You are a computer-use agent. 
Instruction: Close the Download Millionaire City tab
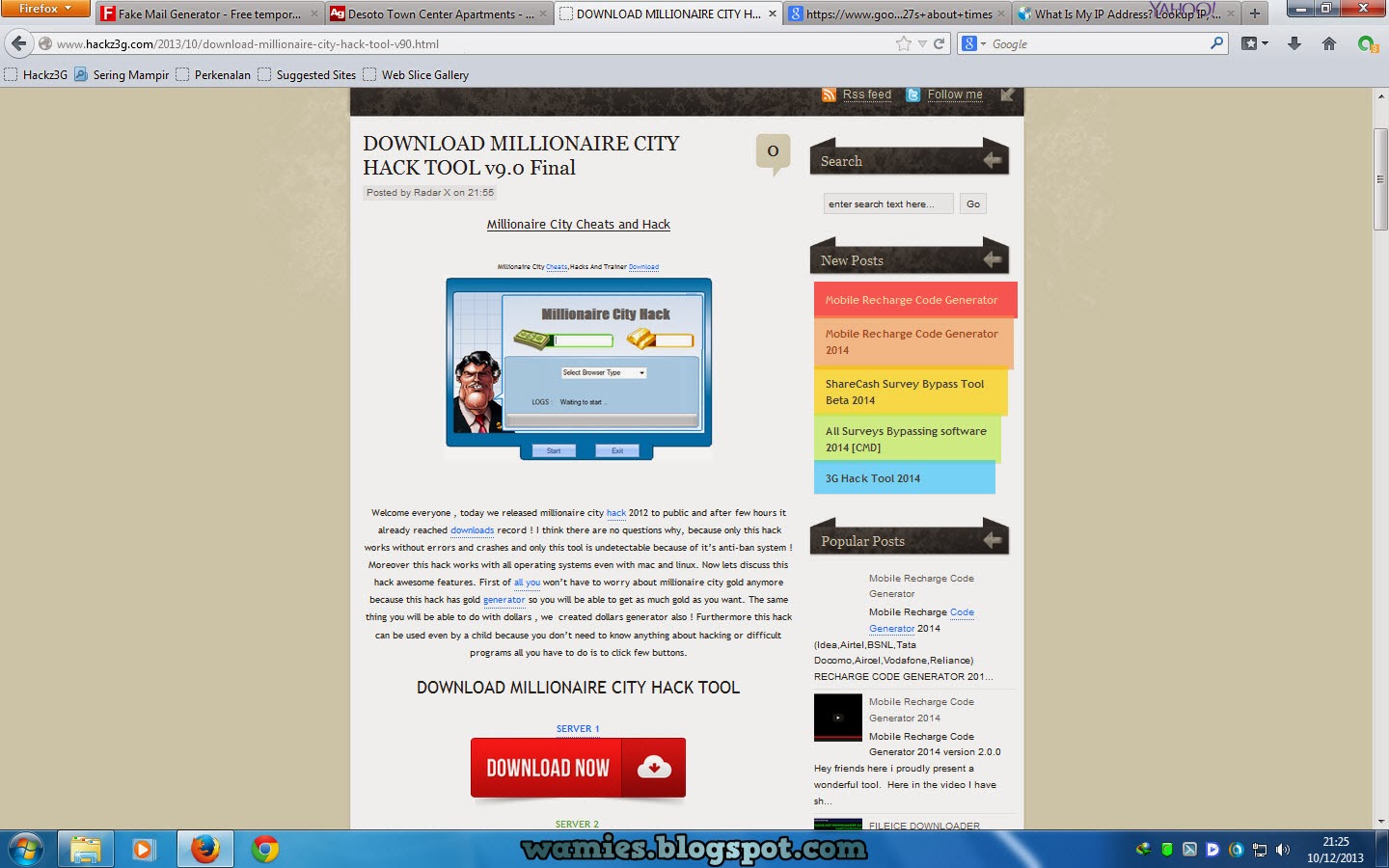pos(772,14)
